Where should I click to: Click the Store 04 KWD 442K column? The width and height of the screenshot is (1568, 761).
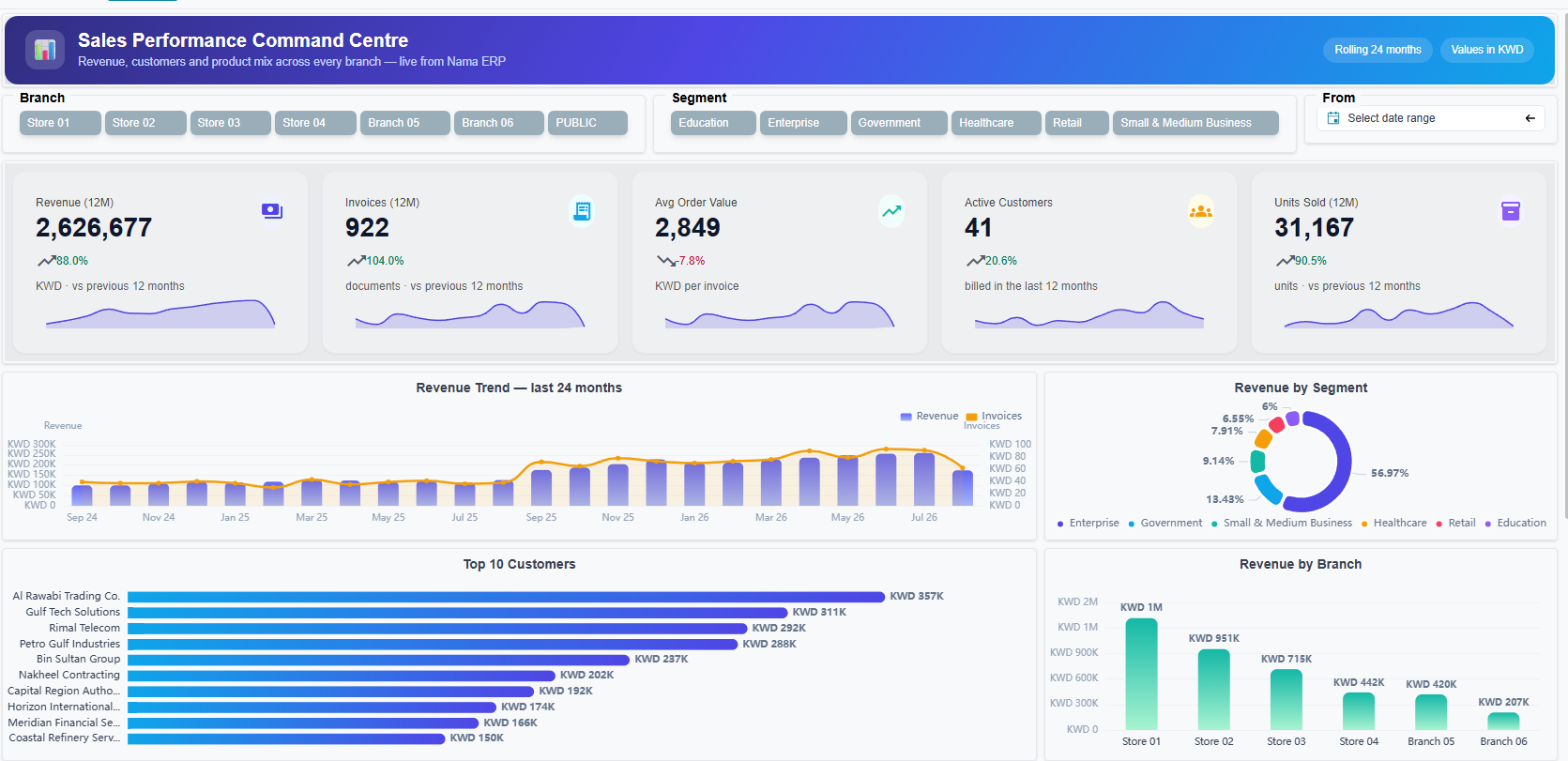click(x=1359, y=711)
